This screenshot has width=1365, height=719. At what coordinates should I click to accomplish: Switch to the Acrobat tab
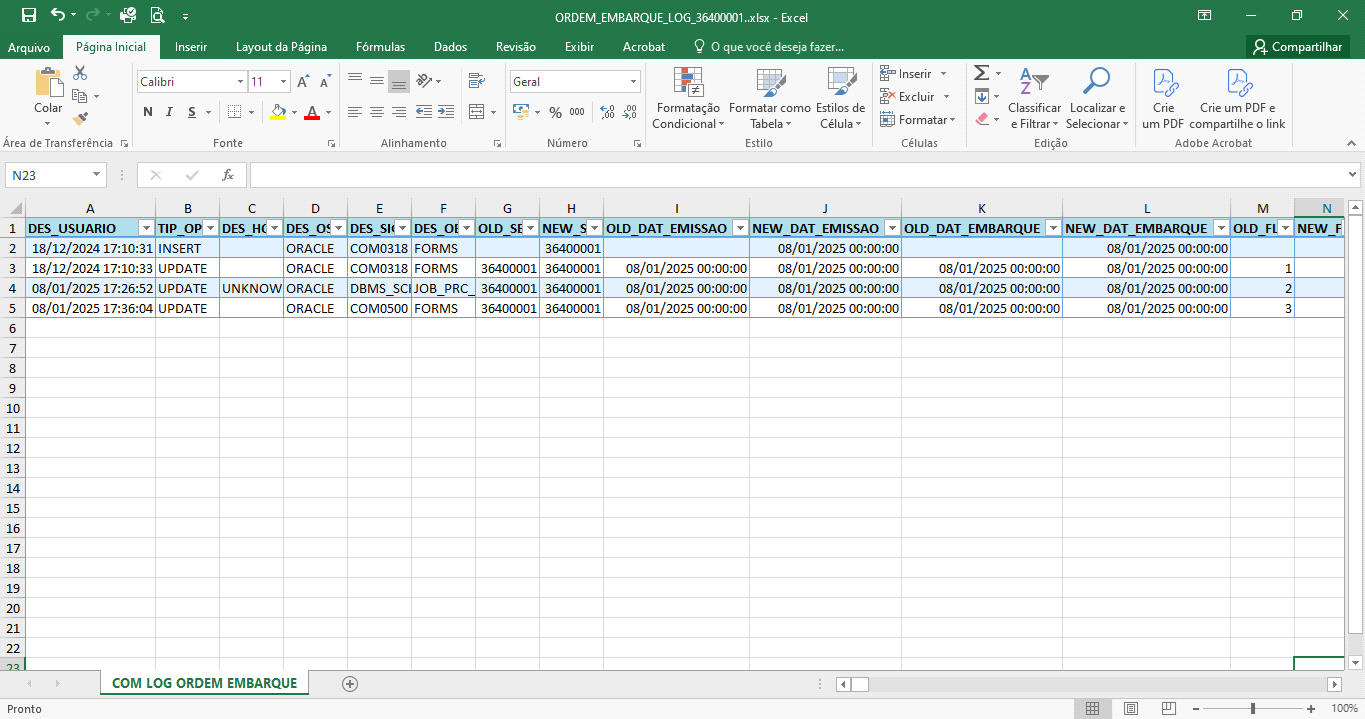(x=644, y=47)
